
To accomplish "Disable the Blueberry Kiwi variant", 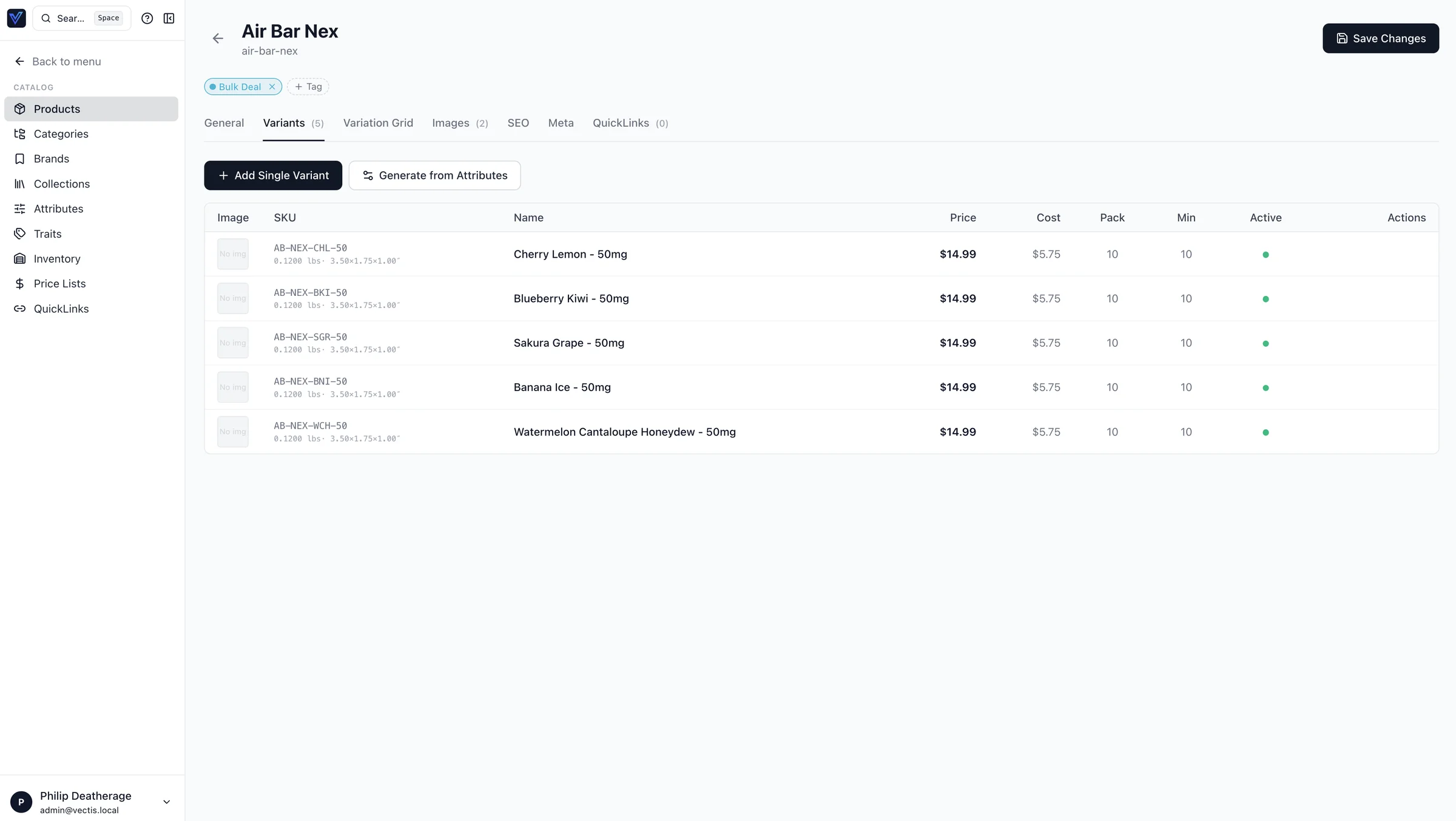I will coord(1266,298).
